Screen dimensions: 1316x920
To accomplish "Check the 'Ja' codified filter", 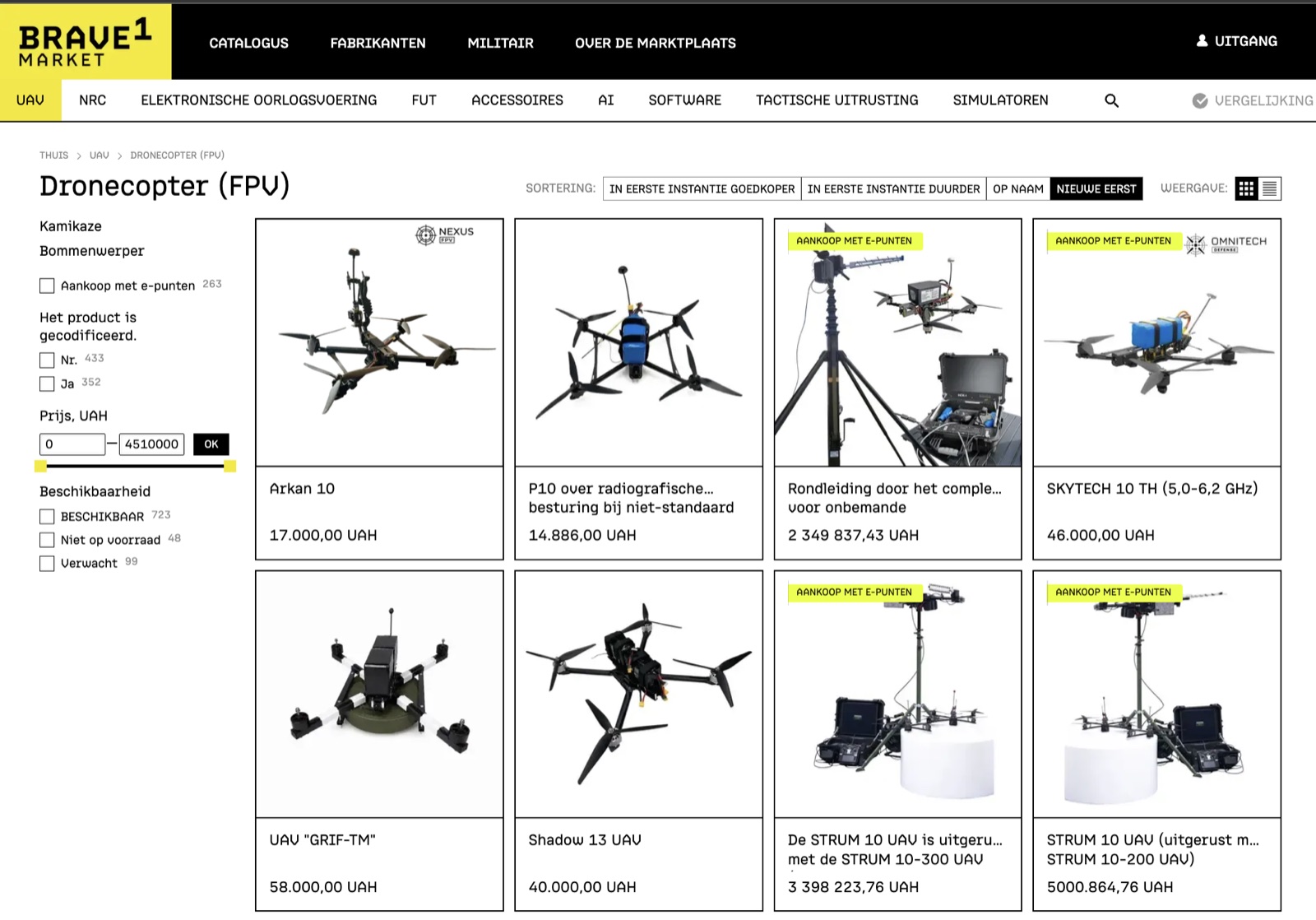I will click(47, 383).
